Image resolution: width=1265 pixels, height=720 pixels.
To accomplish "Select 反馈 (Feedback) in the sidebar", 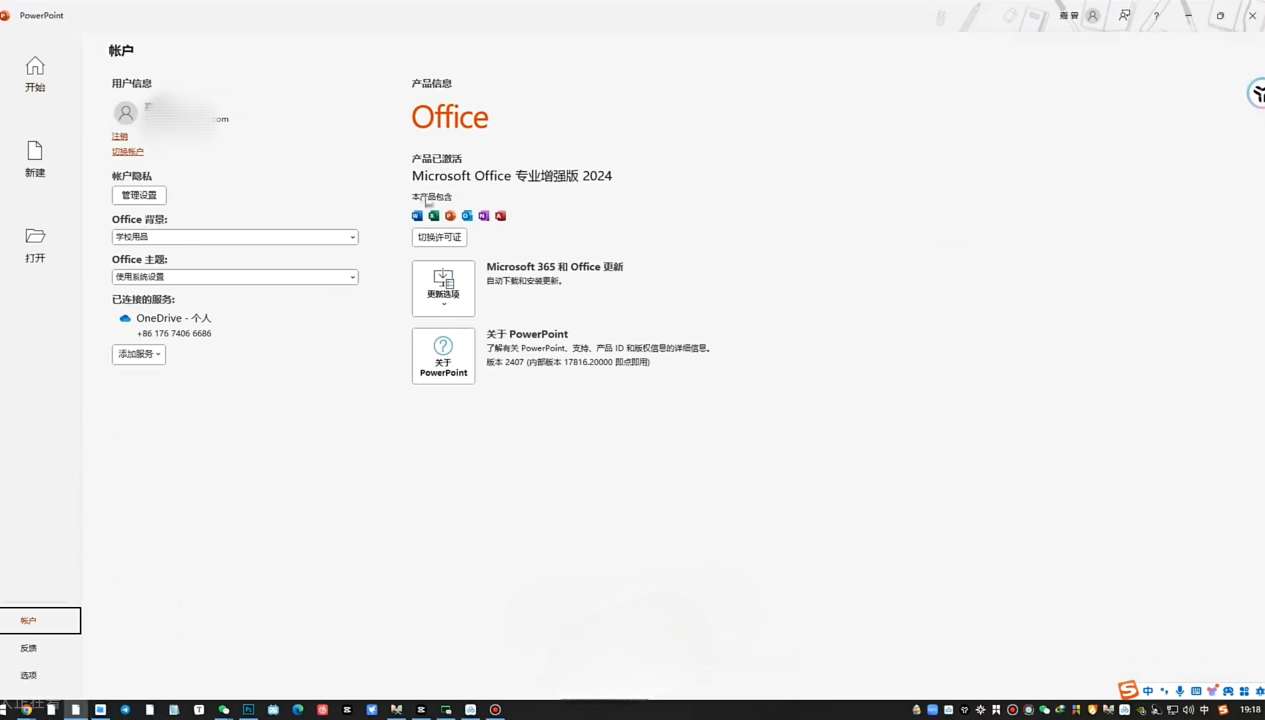I will [x=30, y=648].
